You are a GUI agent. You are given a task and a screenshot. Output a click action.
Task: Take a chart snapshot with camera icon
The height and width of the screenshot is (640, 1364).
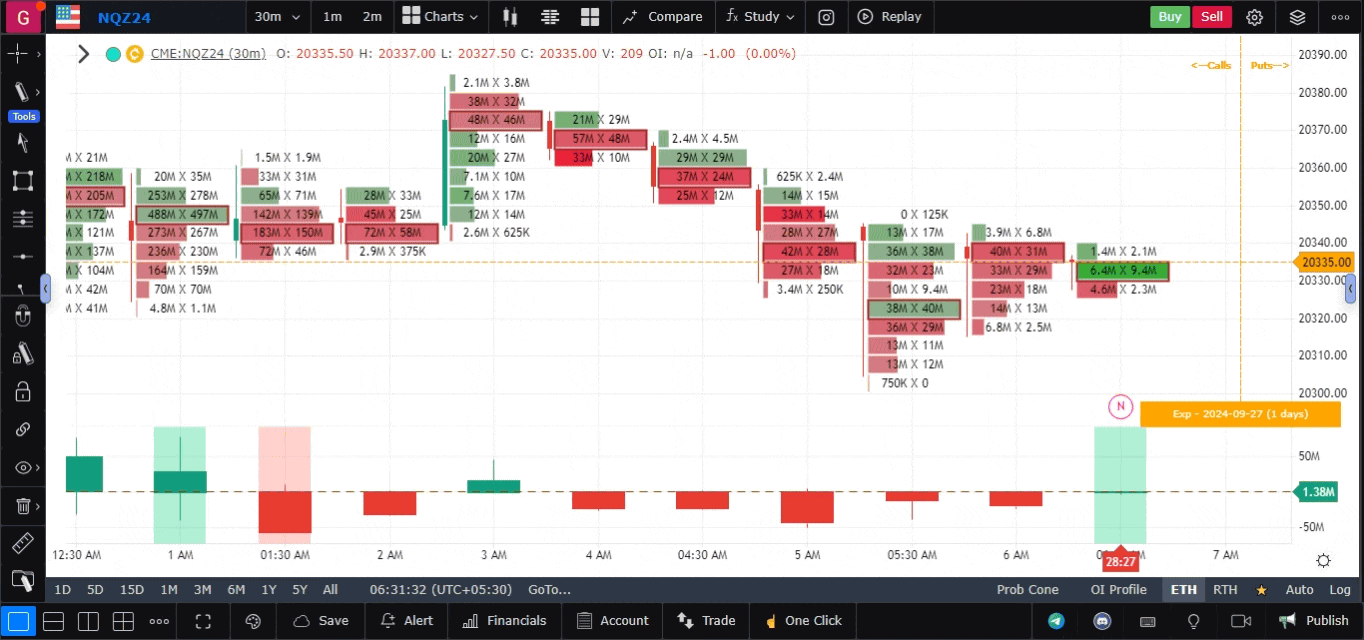tap(826, 17)
